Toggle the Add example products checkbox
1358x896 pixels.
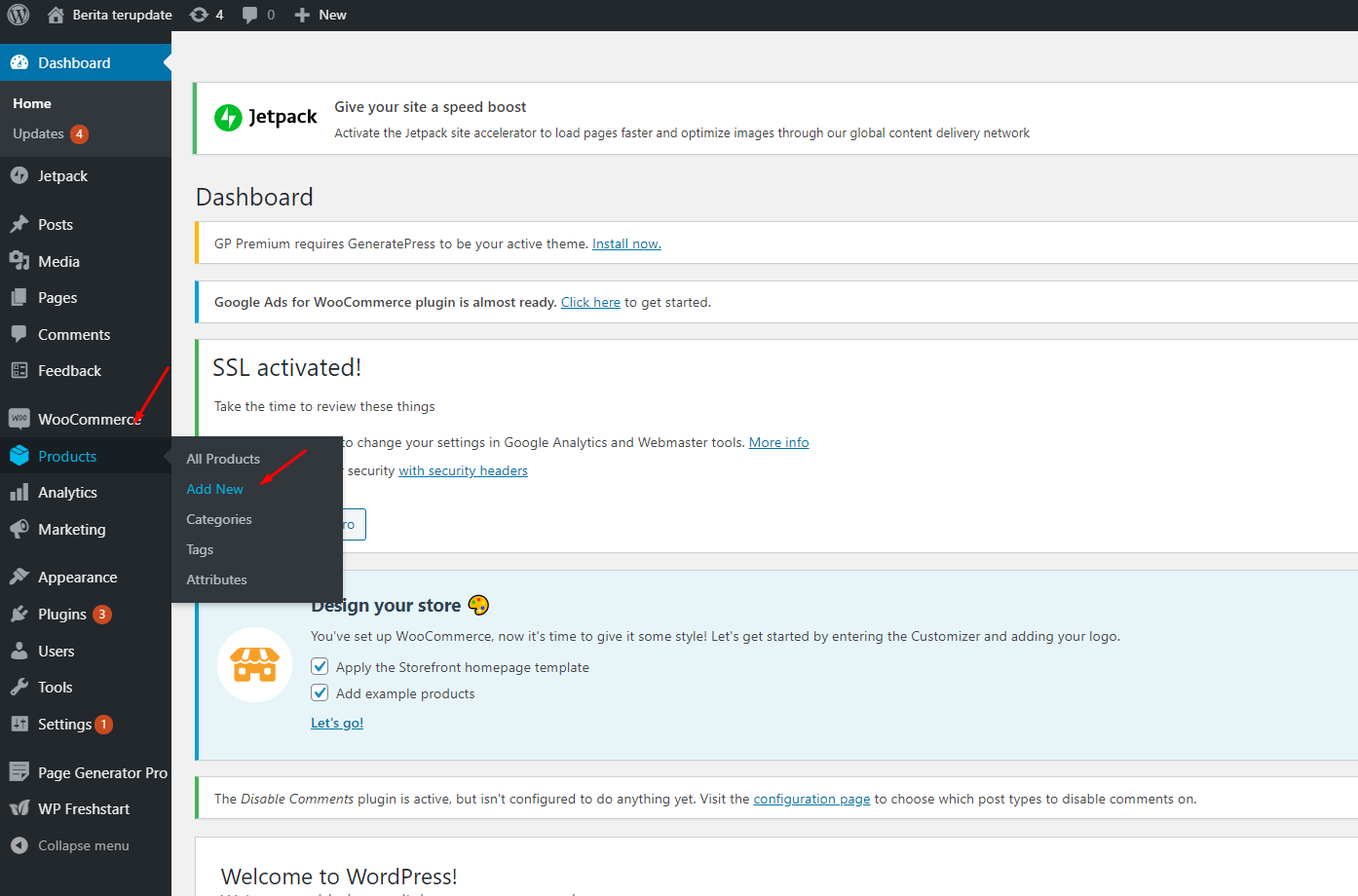pyautogui.click(x=320, y=693)
